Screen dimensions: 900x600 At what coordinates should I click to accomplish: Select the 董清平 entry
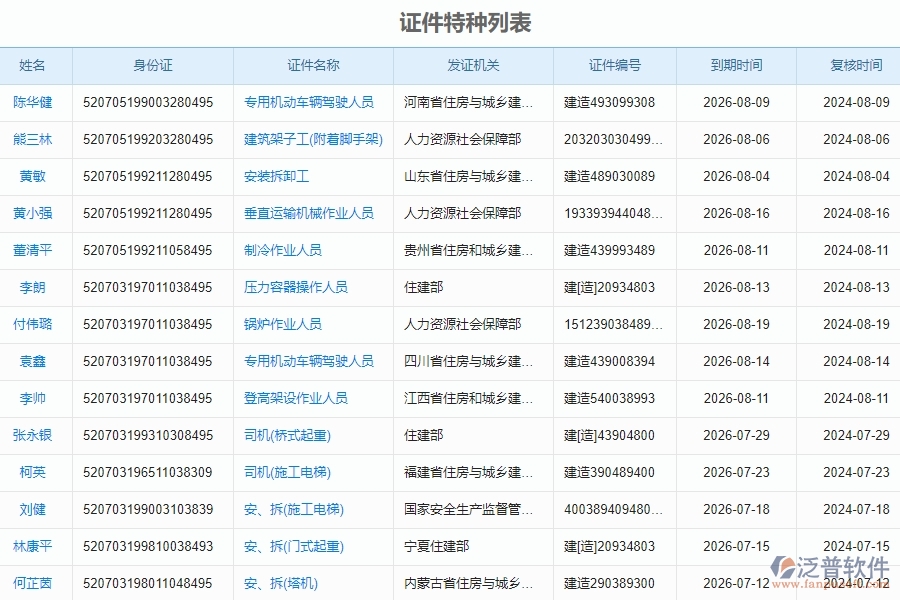click(36, 250)
